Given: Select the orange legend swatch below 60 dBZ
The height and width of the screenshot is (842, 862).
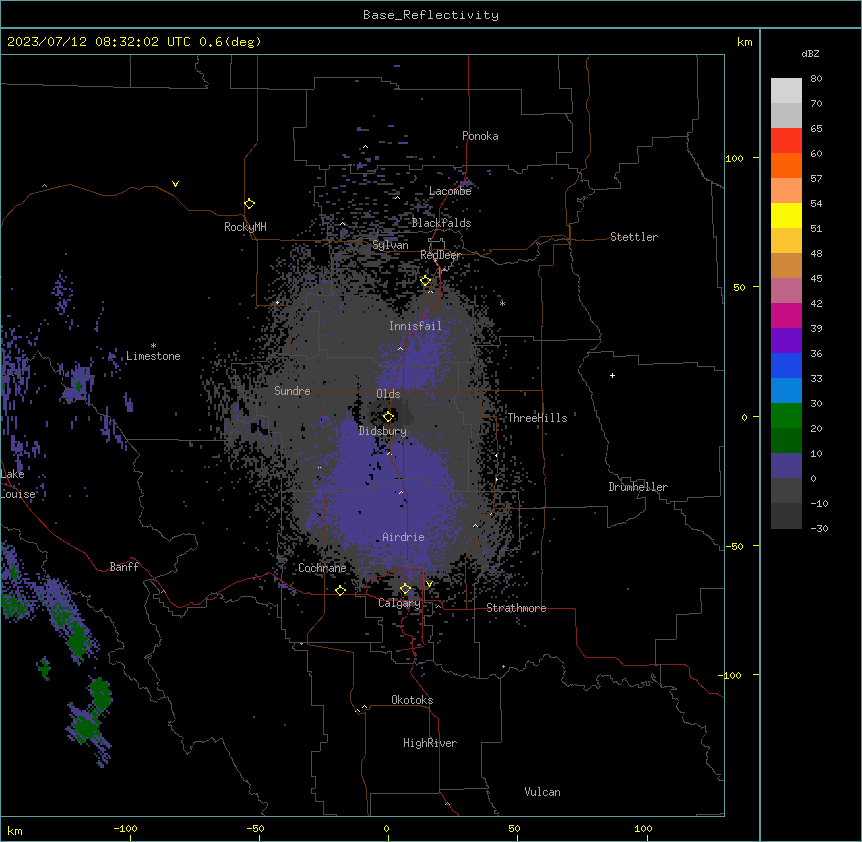Looking at the screenshot, I should [786, 165].
